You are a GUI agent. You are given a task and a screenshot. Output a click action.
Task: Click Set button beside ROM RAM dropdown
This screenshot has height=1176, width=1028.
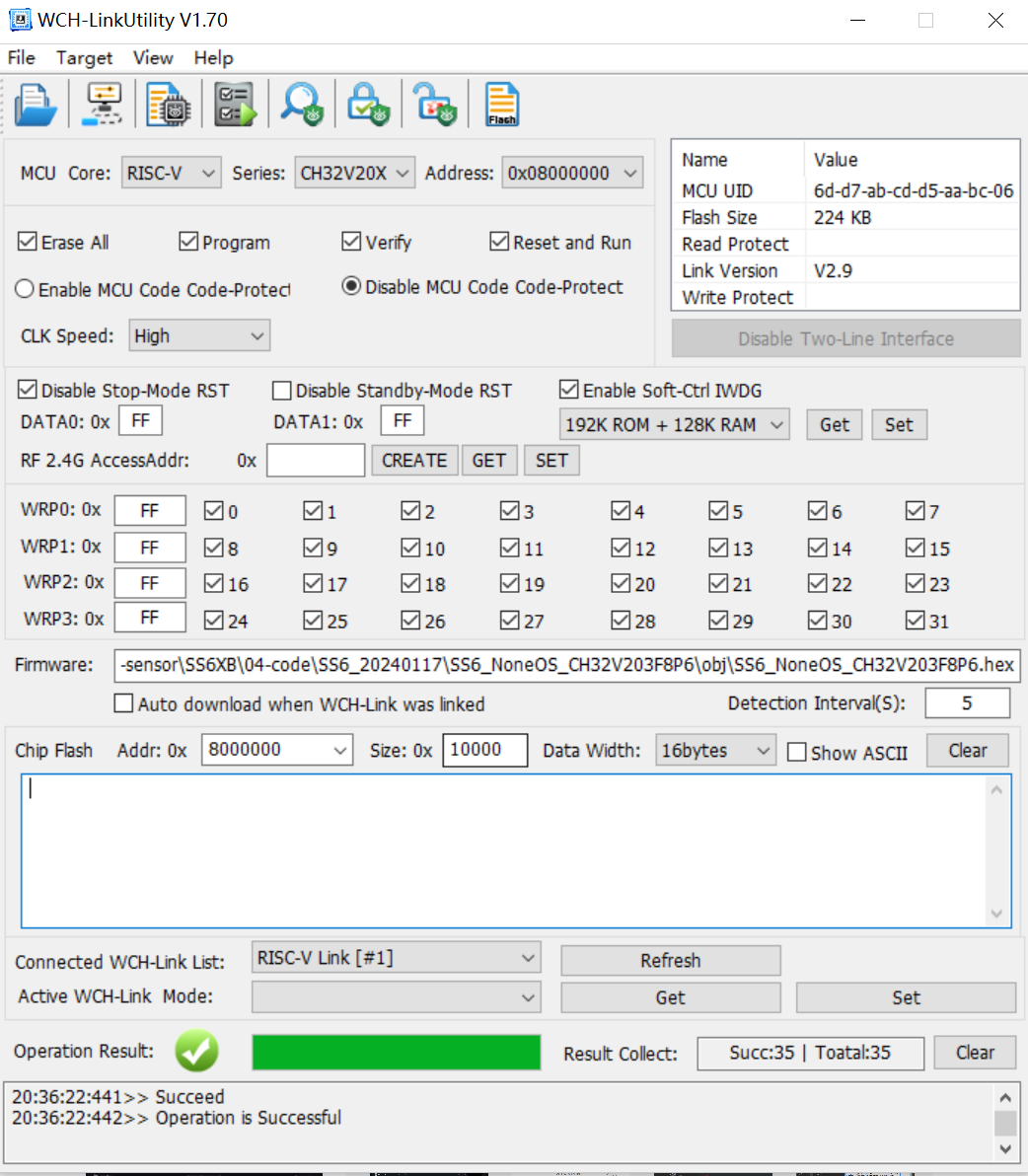[899, 424]
